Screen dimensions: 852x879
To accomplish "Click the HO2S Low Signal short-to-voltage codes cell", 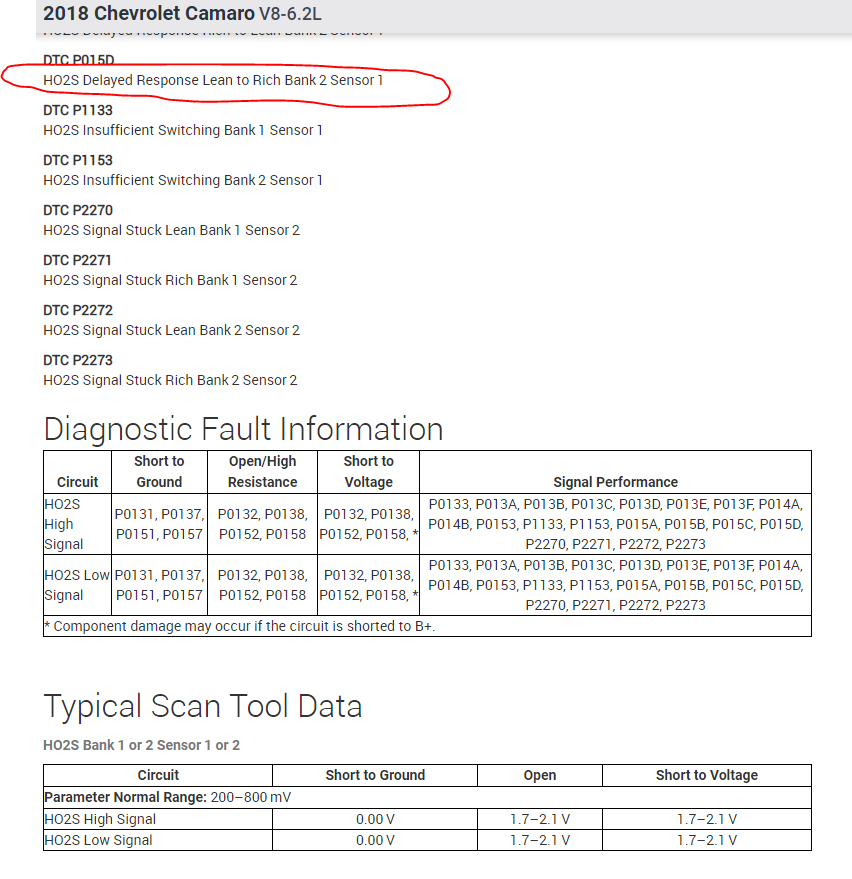I will point(368,585).
